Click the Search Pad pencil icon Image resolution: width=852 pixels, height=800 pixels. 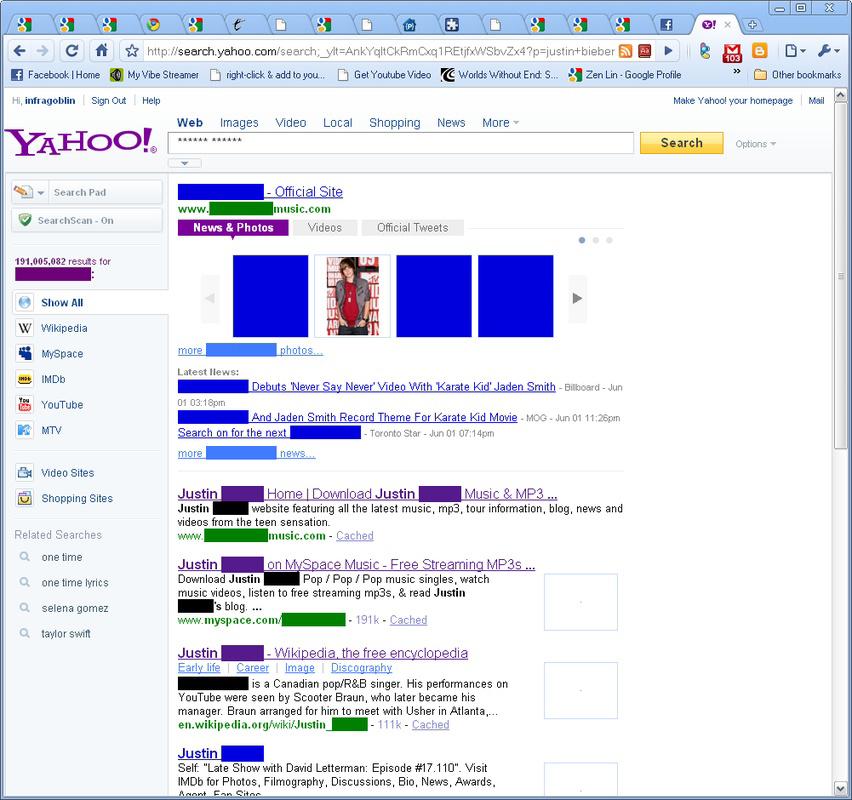point(23,192)
